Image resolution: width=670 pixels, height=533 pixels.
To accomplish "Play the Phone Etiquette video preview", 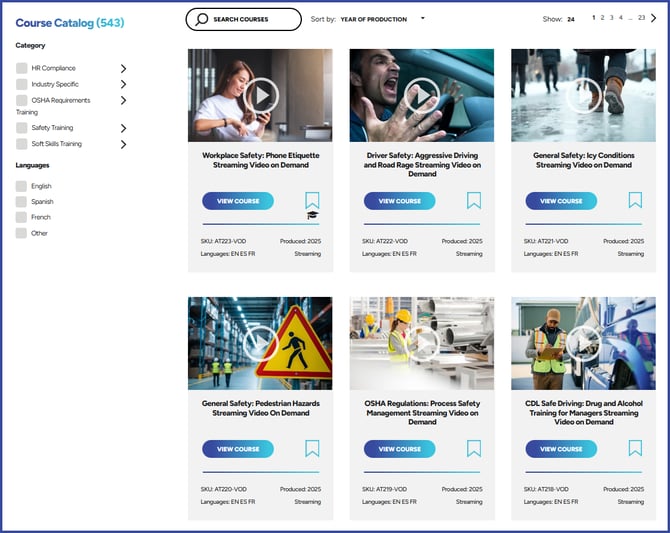I will click(x=260, y=96).
